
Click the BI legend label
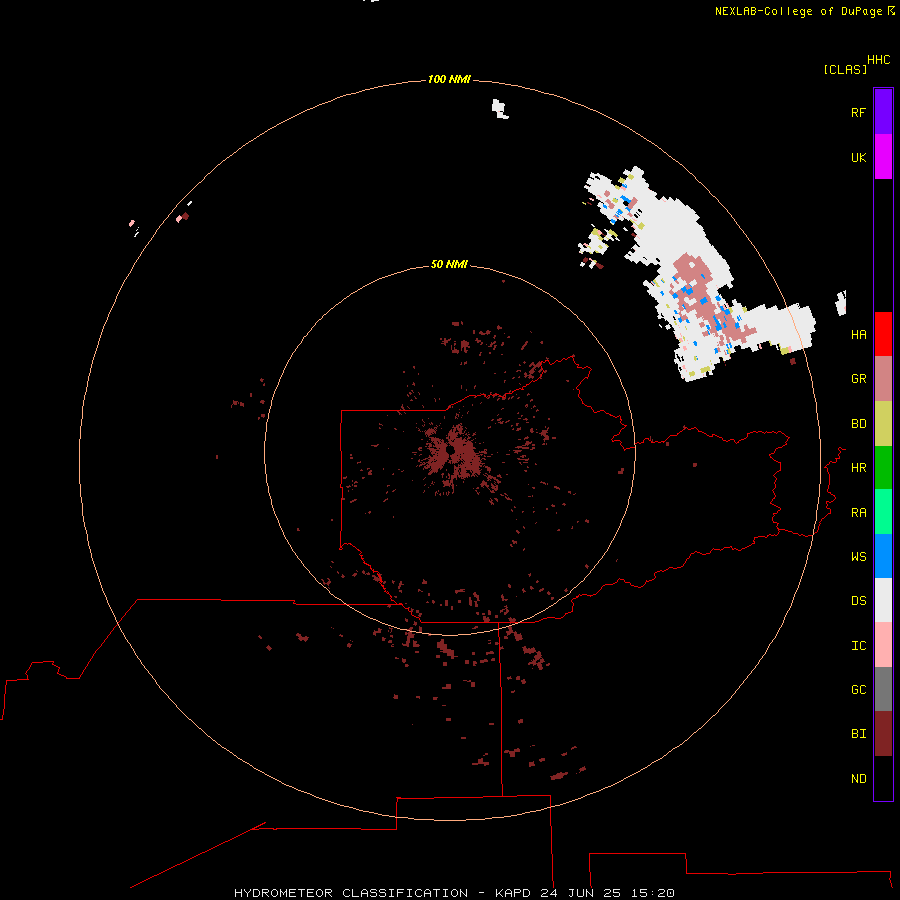(858, 734)
